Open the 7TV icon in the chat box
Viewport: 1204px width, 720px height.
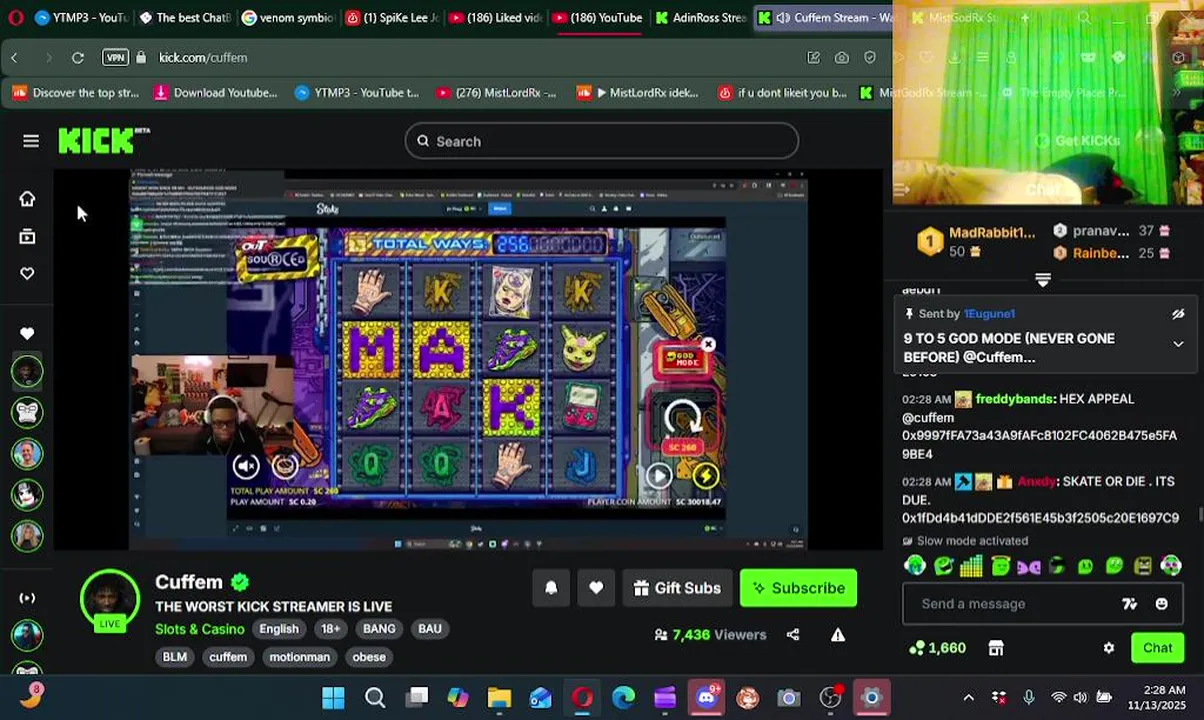[1129, 604]
